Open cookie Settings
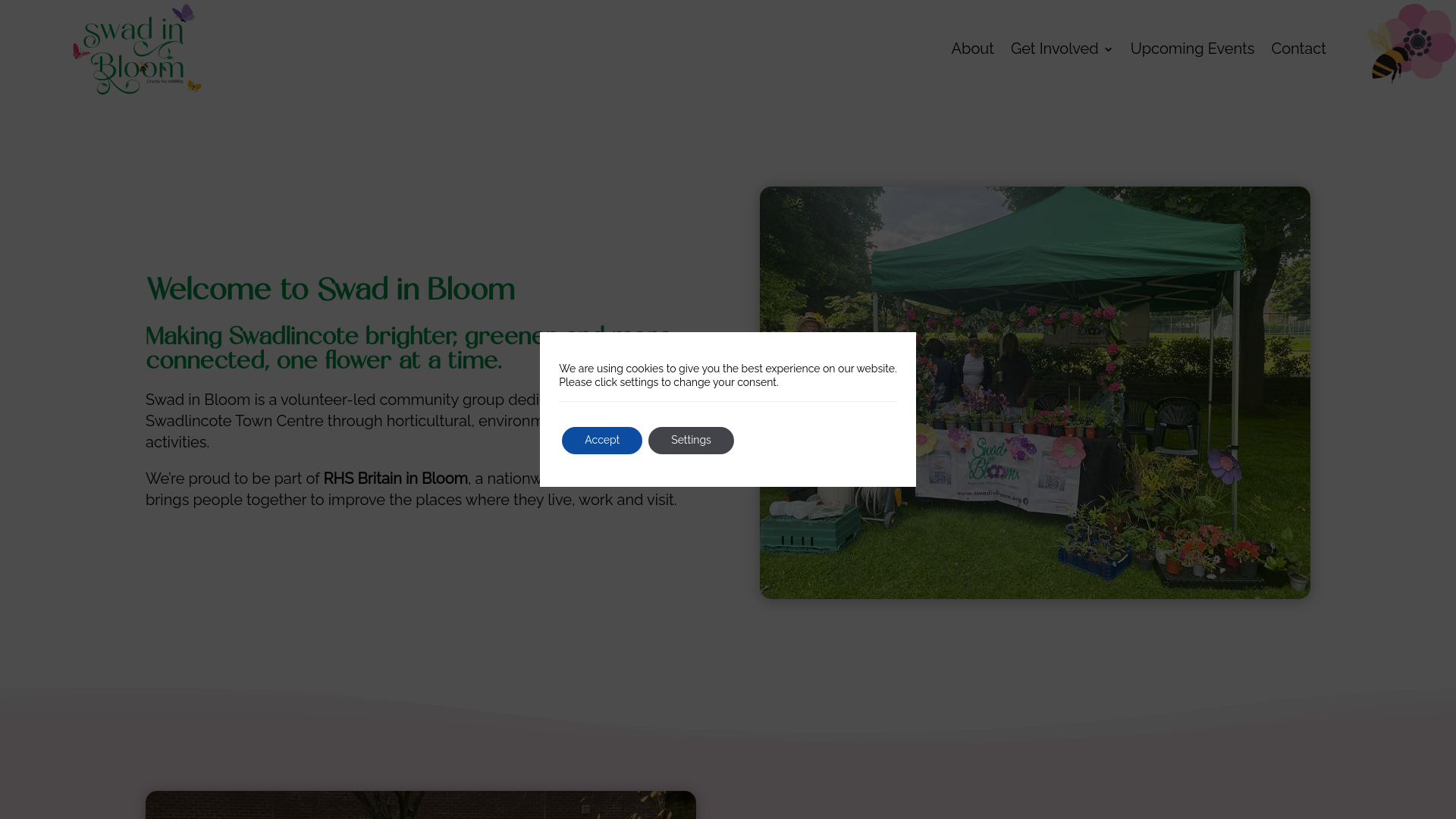 (x=691, y=441)
